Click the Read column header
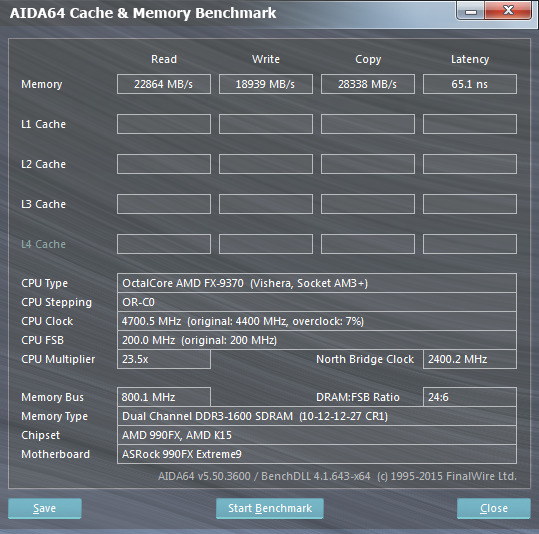This screenshot has height=534, width=539. 164,59
